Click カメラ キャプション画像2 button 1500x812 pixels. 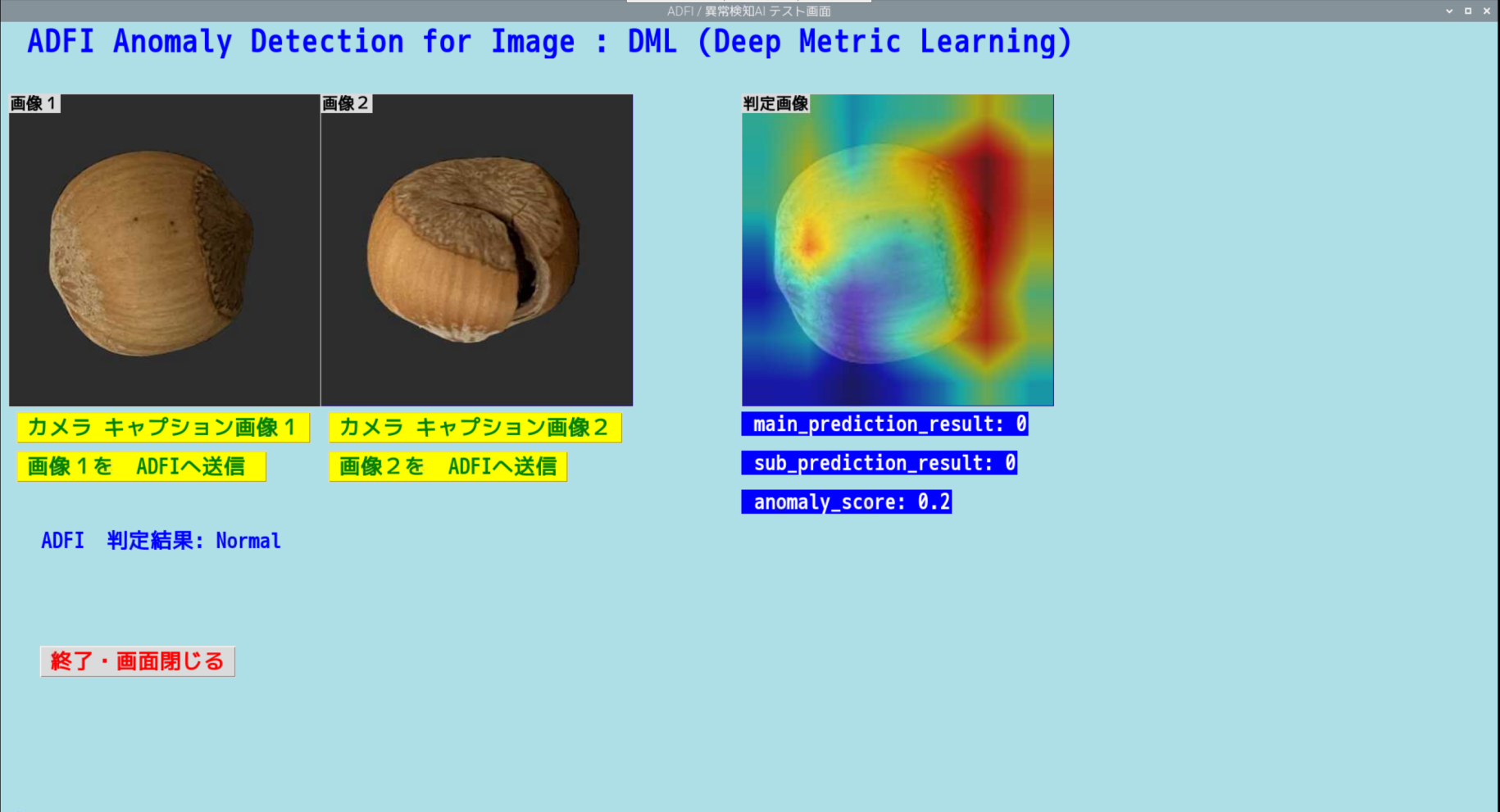(x=475, y=427)
